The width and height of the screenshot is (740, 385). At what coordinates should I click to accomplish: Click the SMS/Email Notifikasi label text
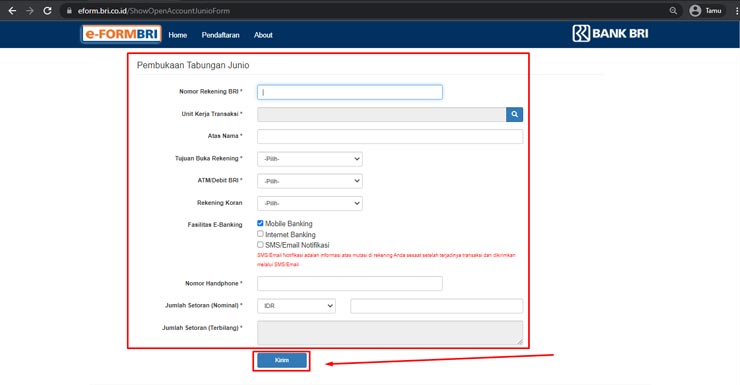pos(297,245)
